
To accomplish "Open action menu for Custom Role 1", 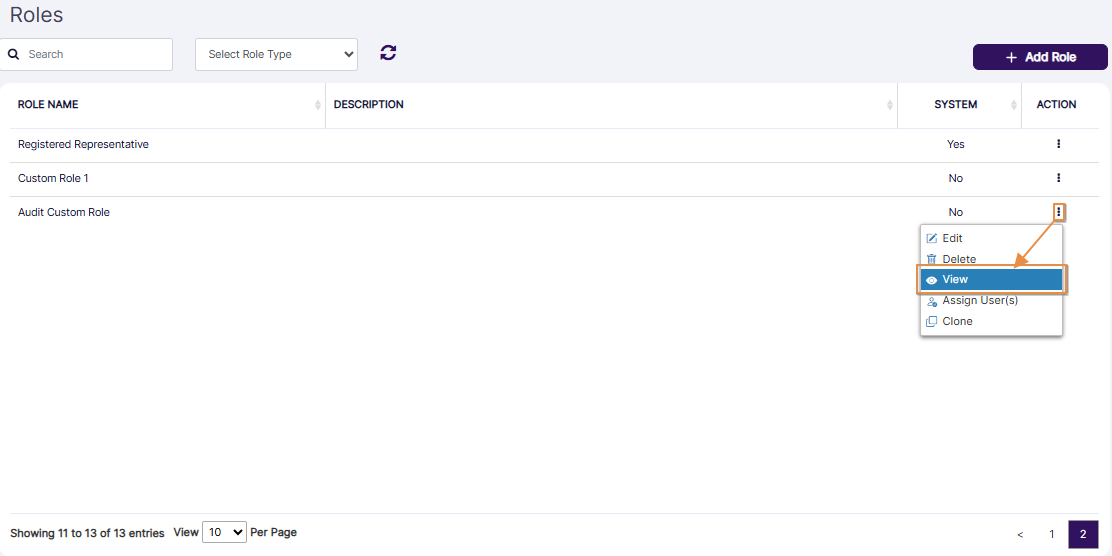I will 1058,178.
